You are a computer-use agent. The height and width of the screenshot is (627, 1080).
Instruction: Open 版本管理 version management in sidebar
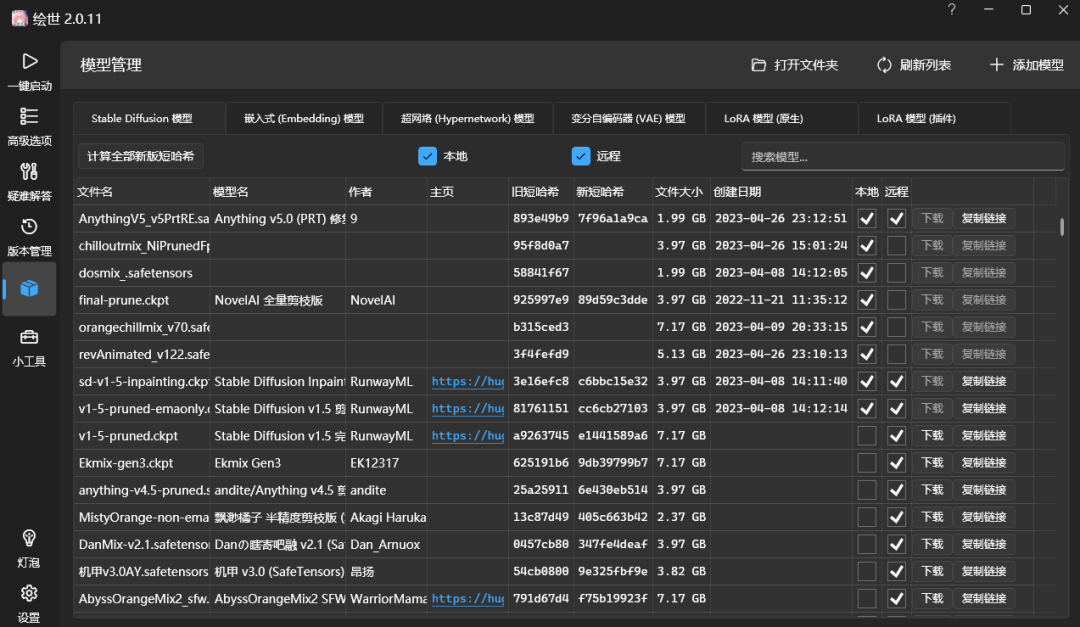[29, 237]
